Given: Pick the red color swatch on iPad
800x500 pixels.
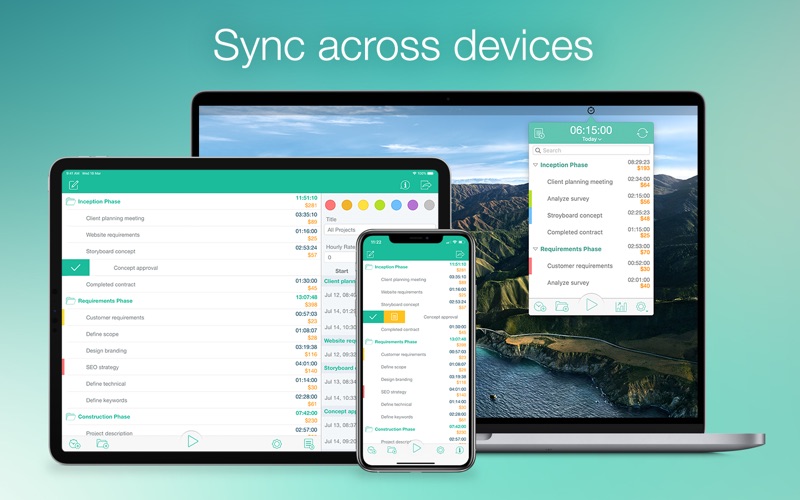Looking at the screenshot, I should 330,205.
